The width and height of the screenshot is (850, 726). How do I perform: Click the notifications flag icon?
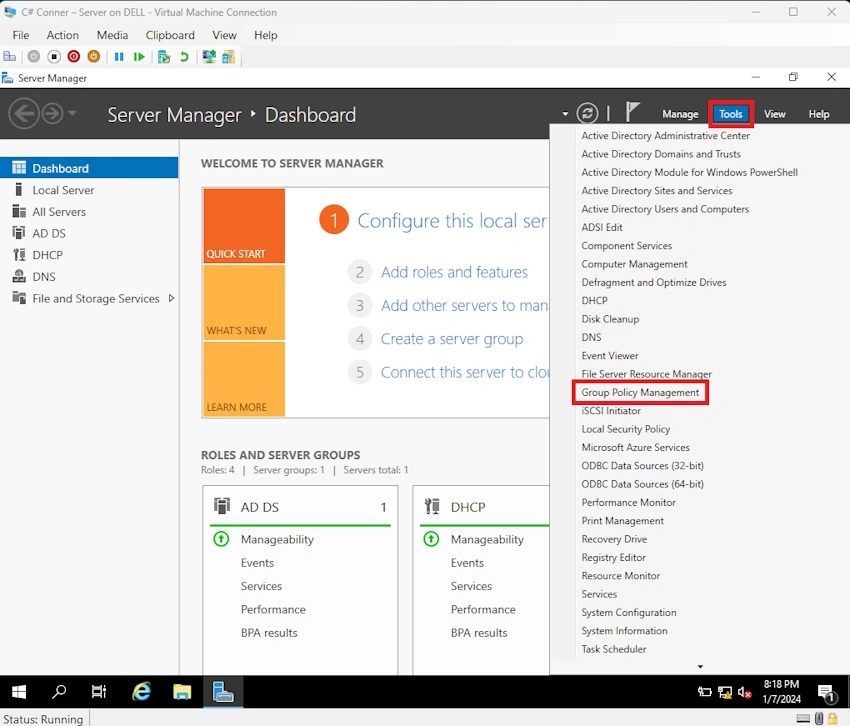[632, 112]
